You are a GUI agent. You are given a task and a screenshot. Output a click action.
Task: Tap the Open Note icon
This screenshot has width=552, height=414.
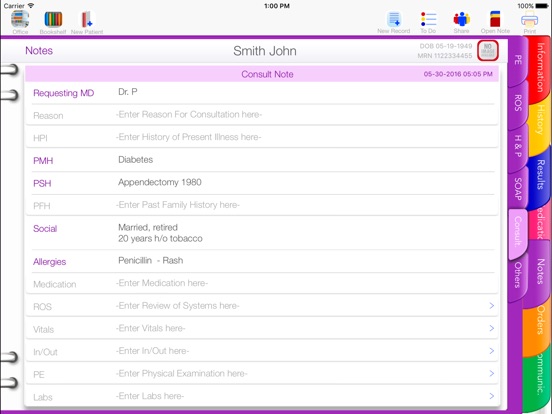(x=495, y=22)
